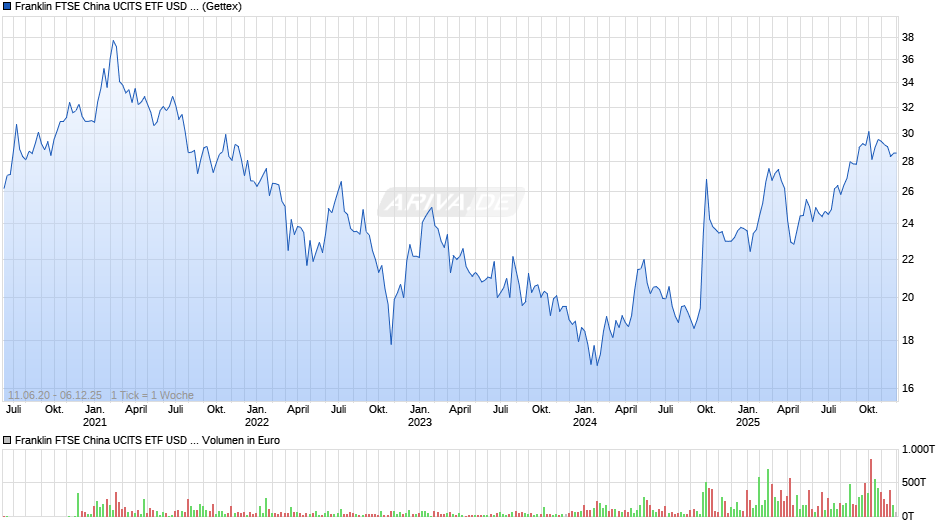Viewport: 940px width, 526px height.
Task: Click the price axis value 18
Action: click(x=908, y=341)
